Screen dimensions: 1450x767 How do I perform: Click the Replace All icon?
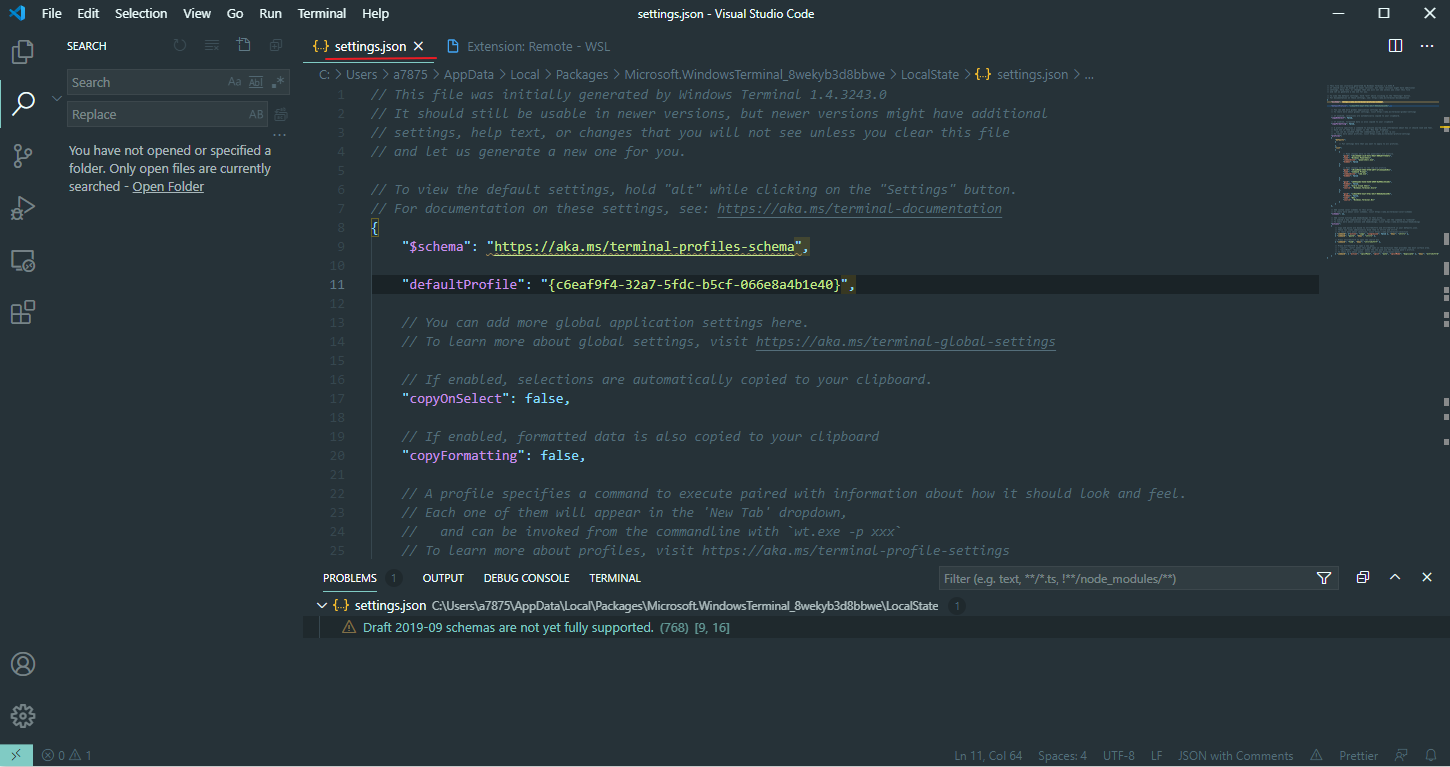tap(281, 115)
